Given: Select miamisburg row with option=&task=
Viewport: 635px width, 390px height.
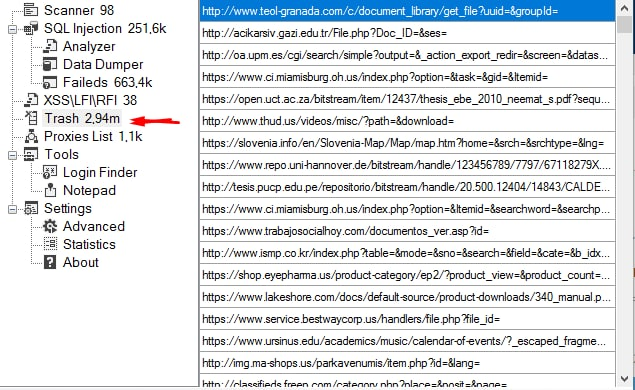Looking at the screenshot, I should click(407, 77).
